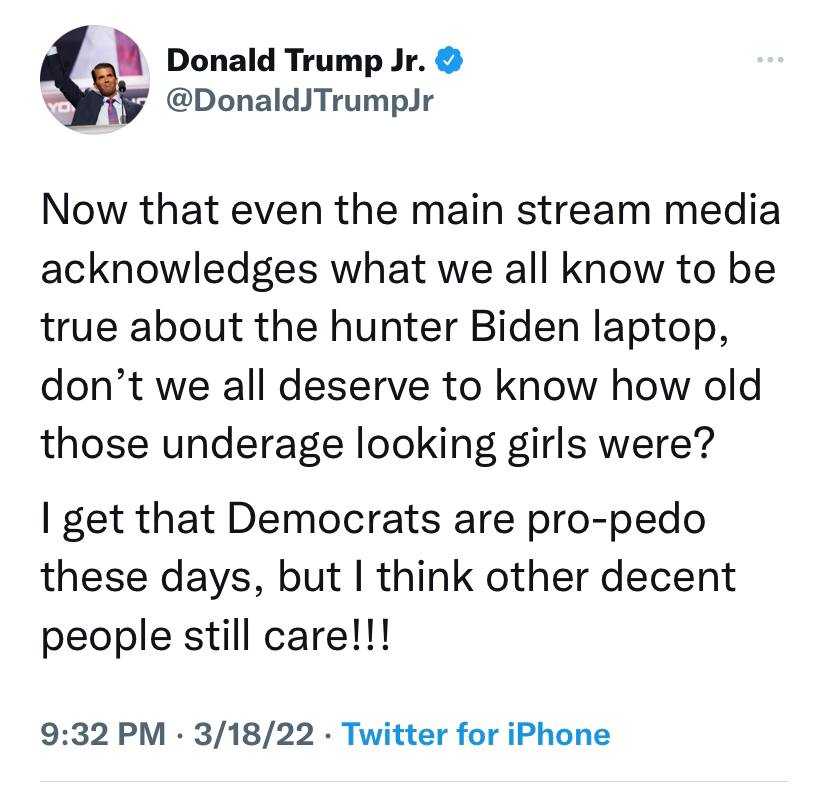Click the second paragraph starting 'I get that'
This screenshot has height=797, width=828.
click(x=389, y=577)
